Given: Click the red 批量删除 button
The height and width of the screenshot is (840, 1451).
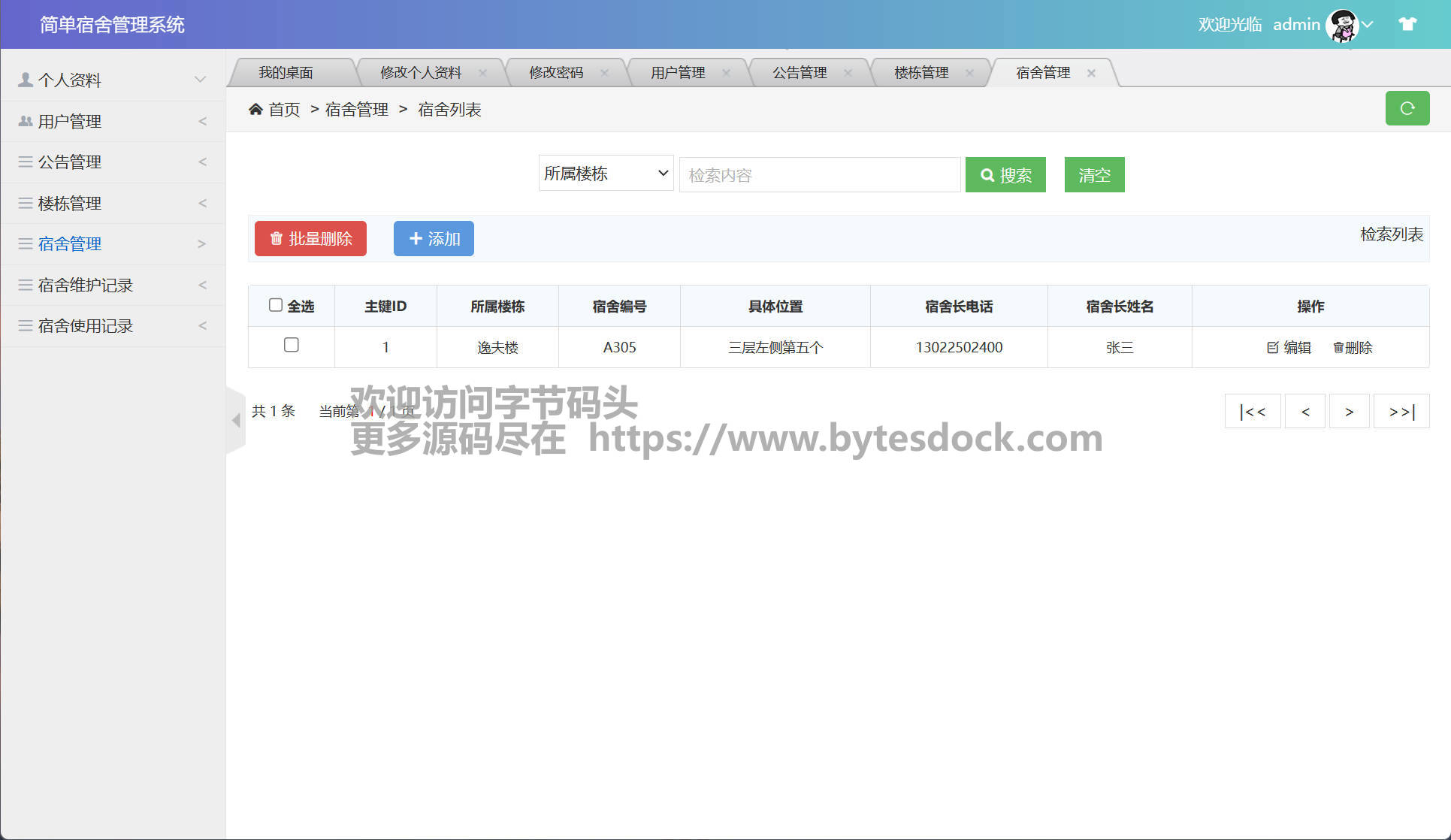Looking at the screenshot, I should pos(310,239).
